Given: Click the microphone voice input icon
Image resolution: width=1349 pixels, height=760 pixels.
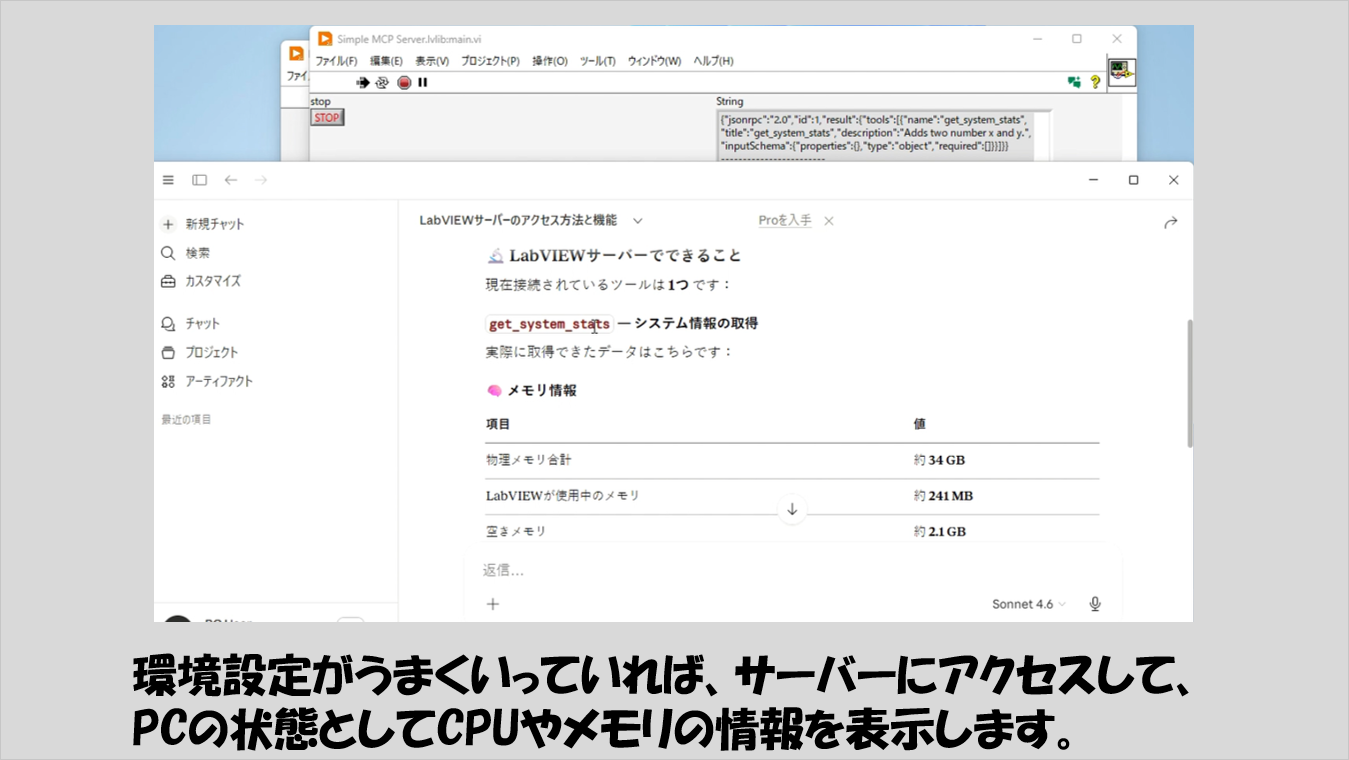Looking at the screenshot, I should pyautogui.click(x=1095, y=604).
